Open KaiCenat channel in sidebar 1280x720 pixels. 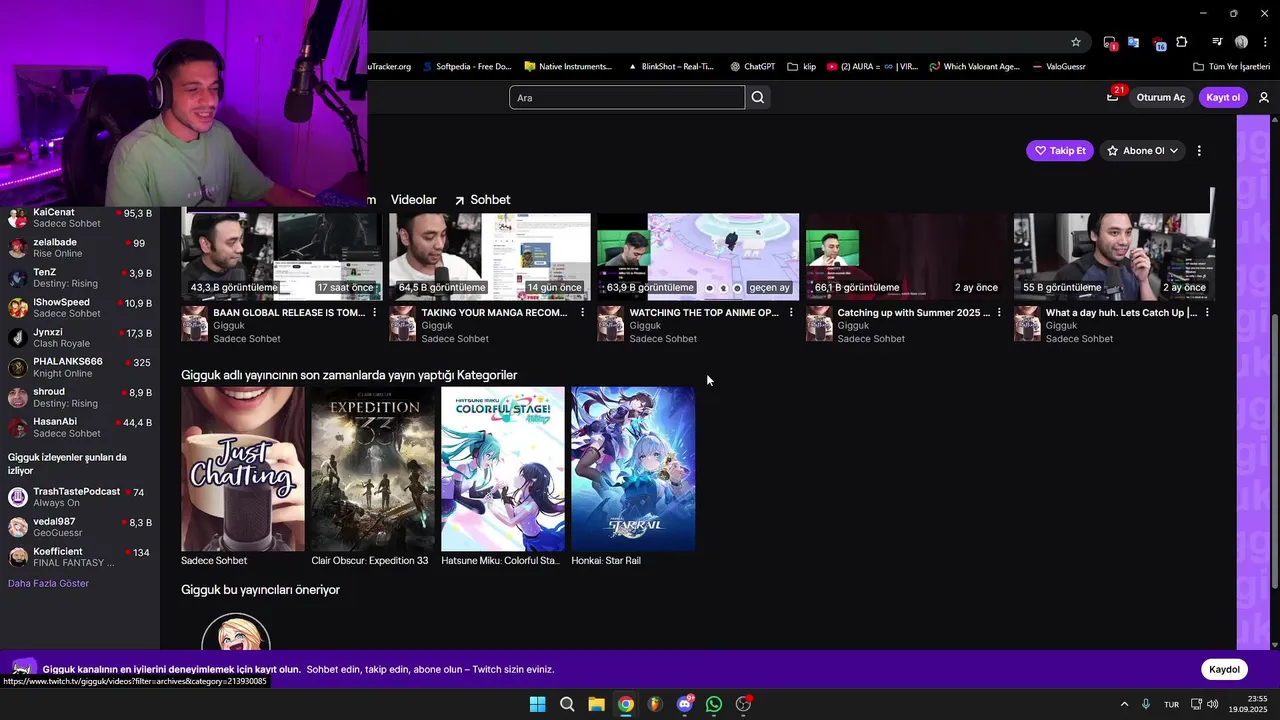(x=80, y=218)
